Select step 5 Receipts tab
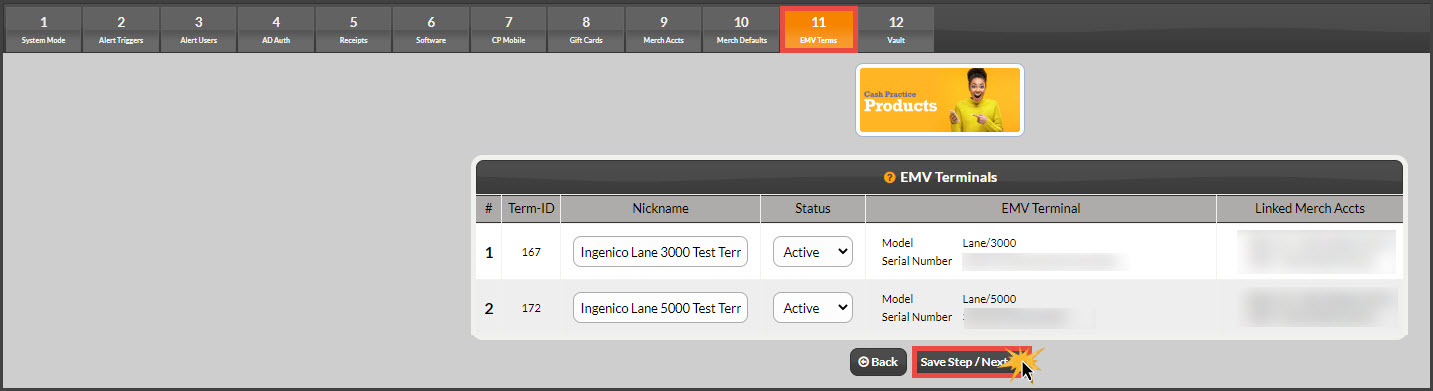Screen dimensions: 1433x391 click(x=353, y=29)
